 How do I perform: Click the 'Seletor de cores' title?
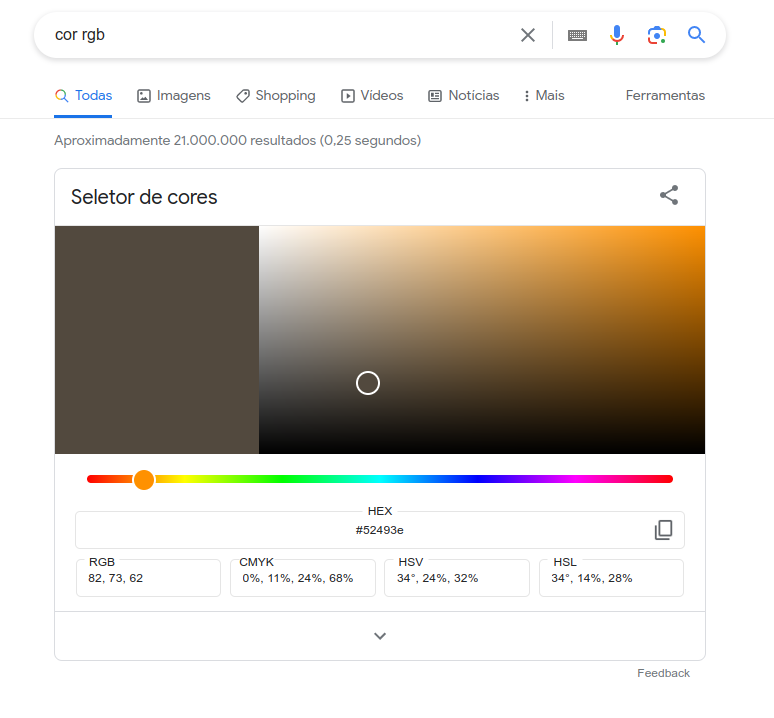(x=144, y=197)
